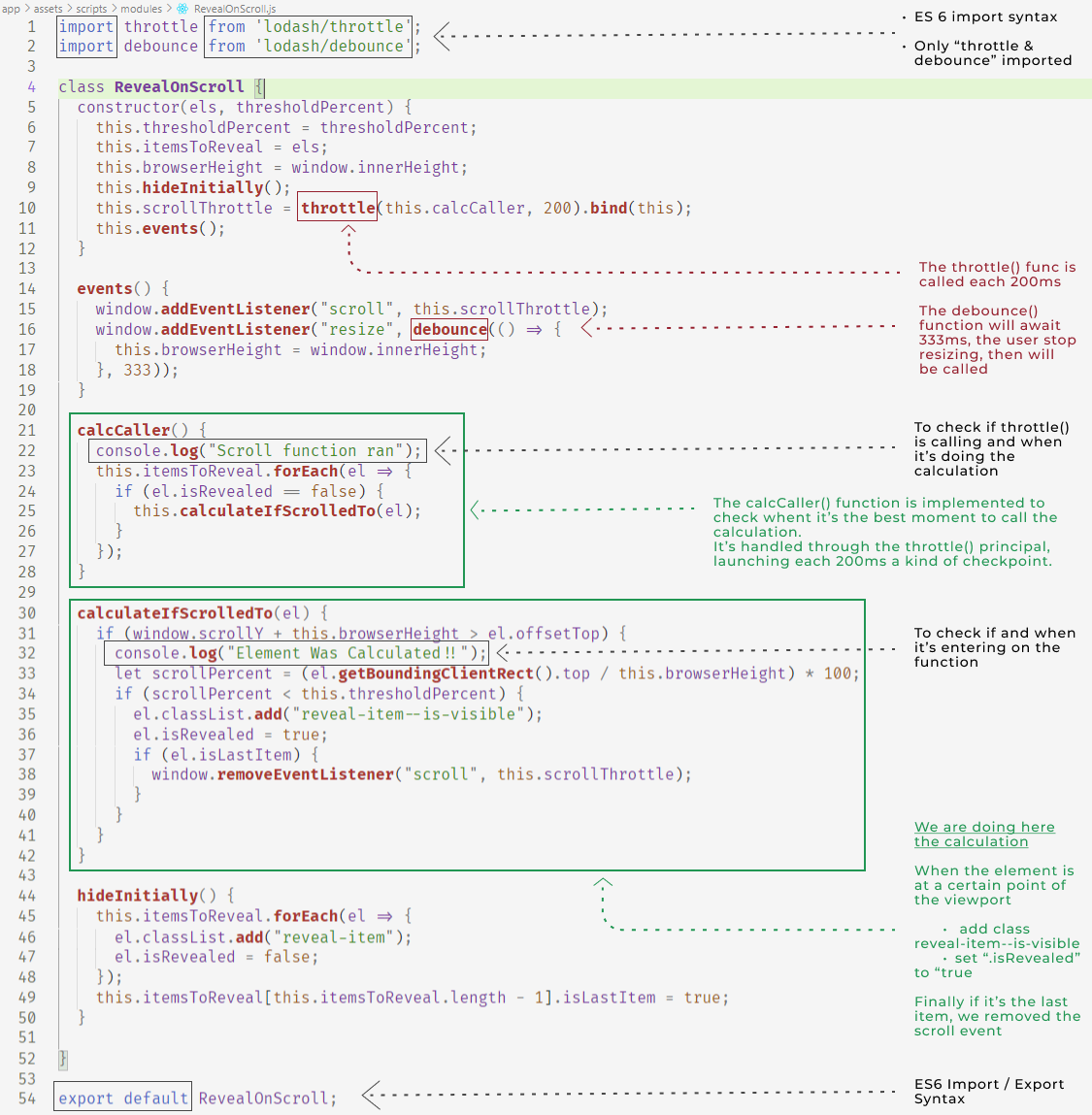Image resolution: width=1092 pixels, height=1115 pixels.
Task: Click line number 21 in the gutter
Action: 27,430
